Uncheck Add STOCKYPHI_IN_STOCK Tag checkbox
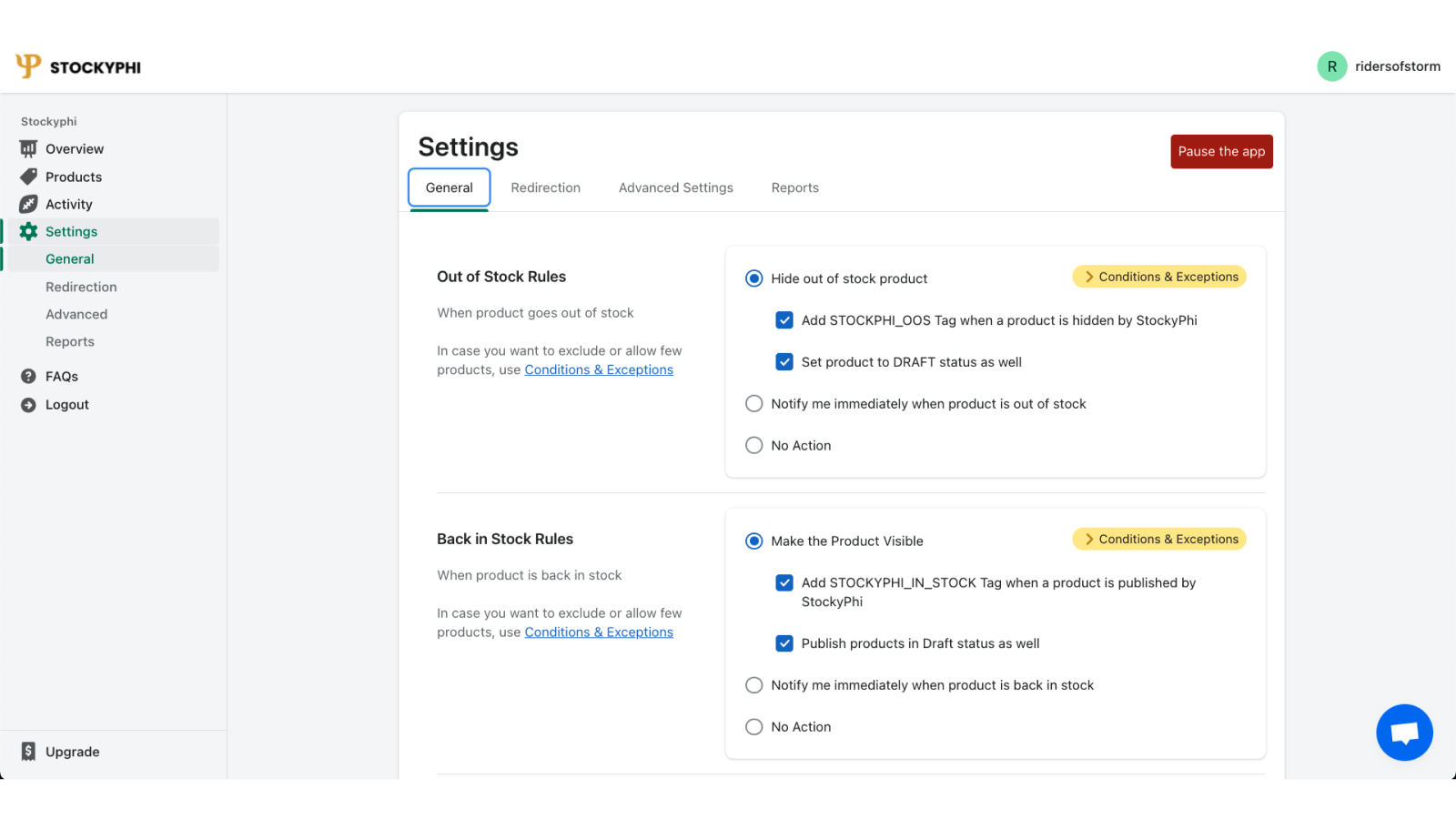This screenshot has width=1456, height=819. 784,582
